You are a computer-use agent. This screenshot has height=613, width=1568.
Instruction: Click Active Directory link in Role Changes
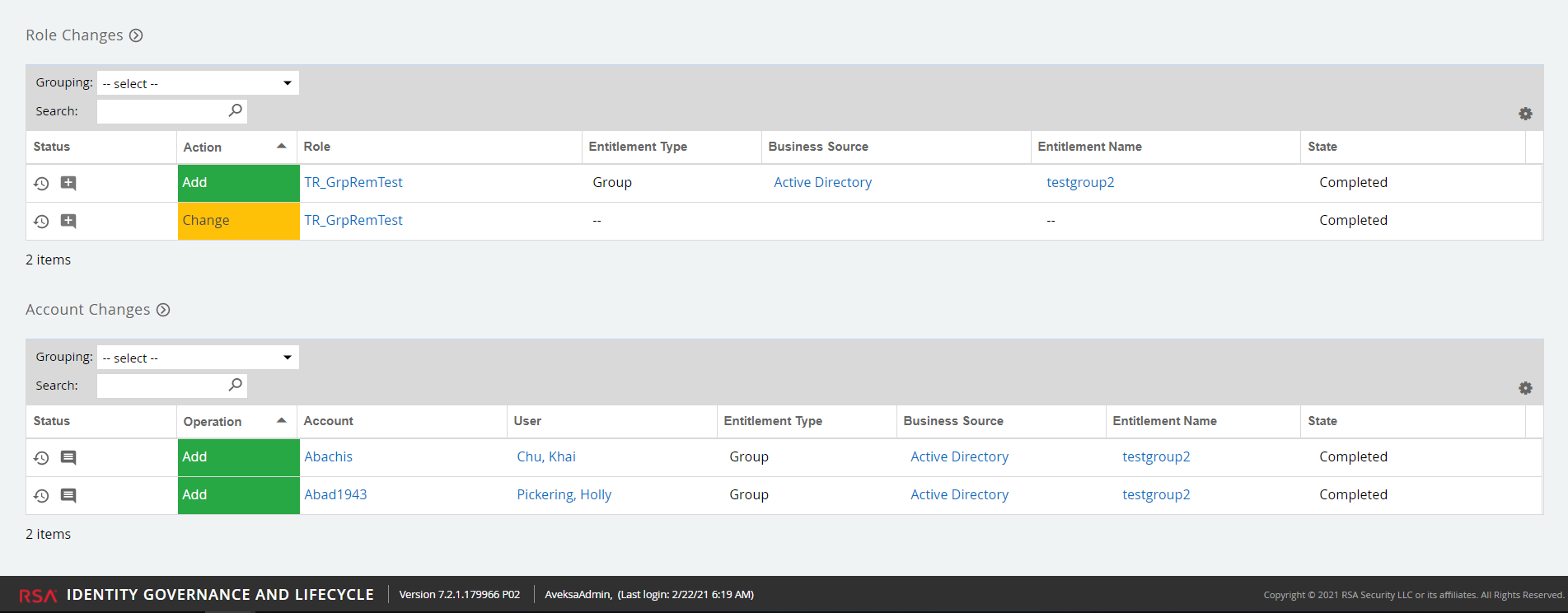click(x=822, y=182)
